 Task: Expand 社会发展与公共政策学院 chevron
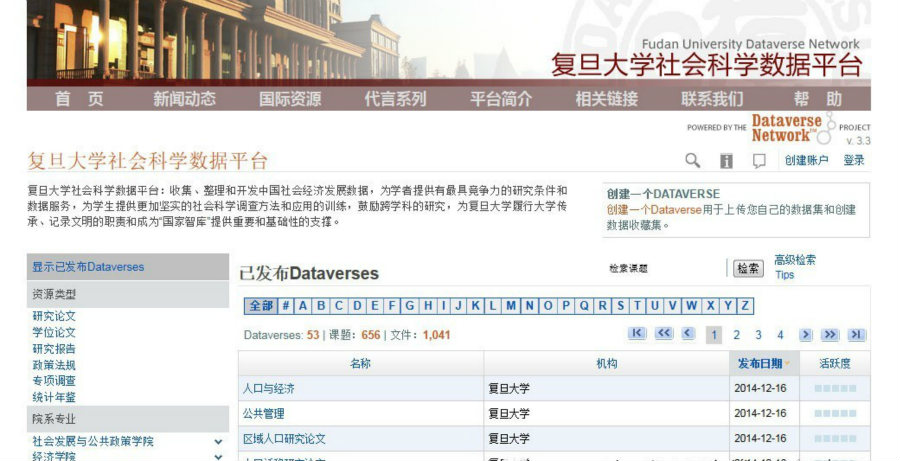pos(218,441)
